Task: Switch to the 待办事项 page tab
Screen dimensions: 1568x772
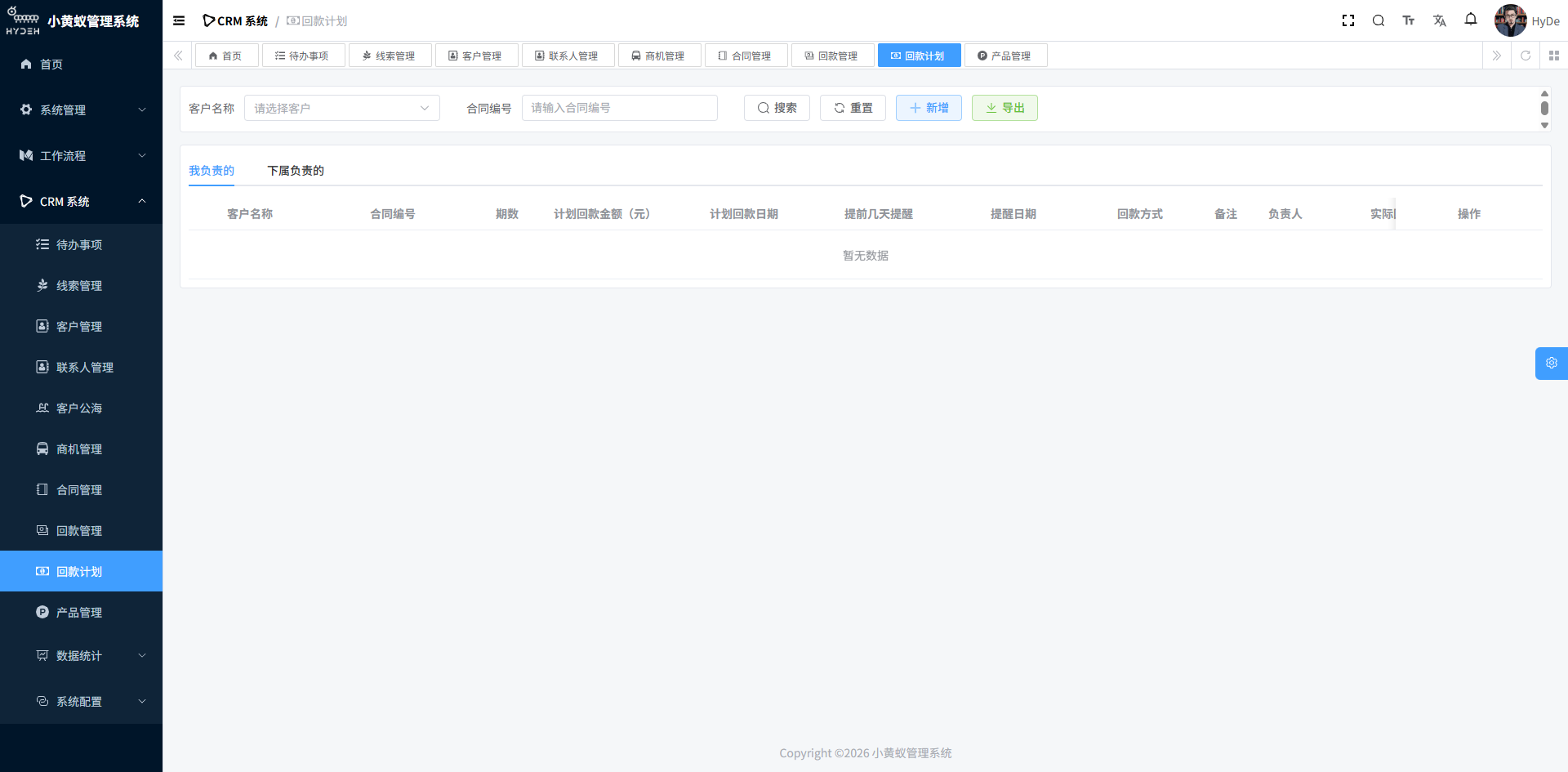Action: point(303,56)
